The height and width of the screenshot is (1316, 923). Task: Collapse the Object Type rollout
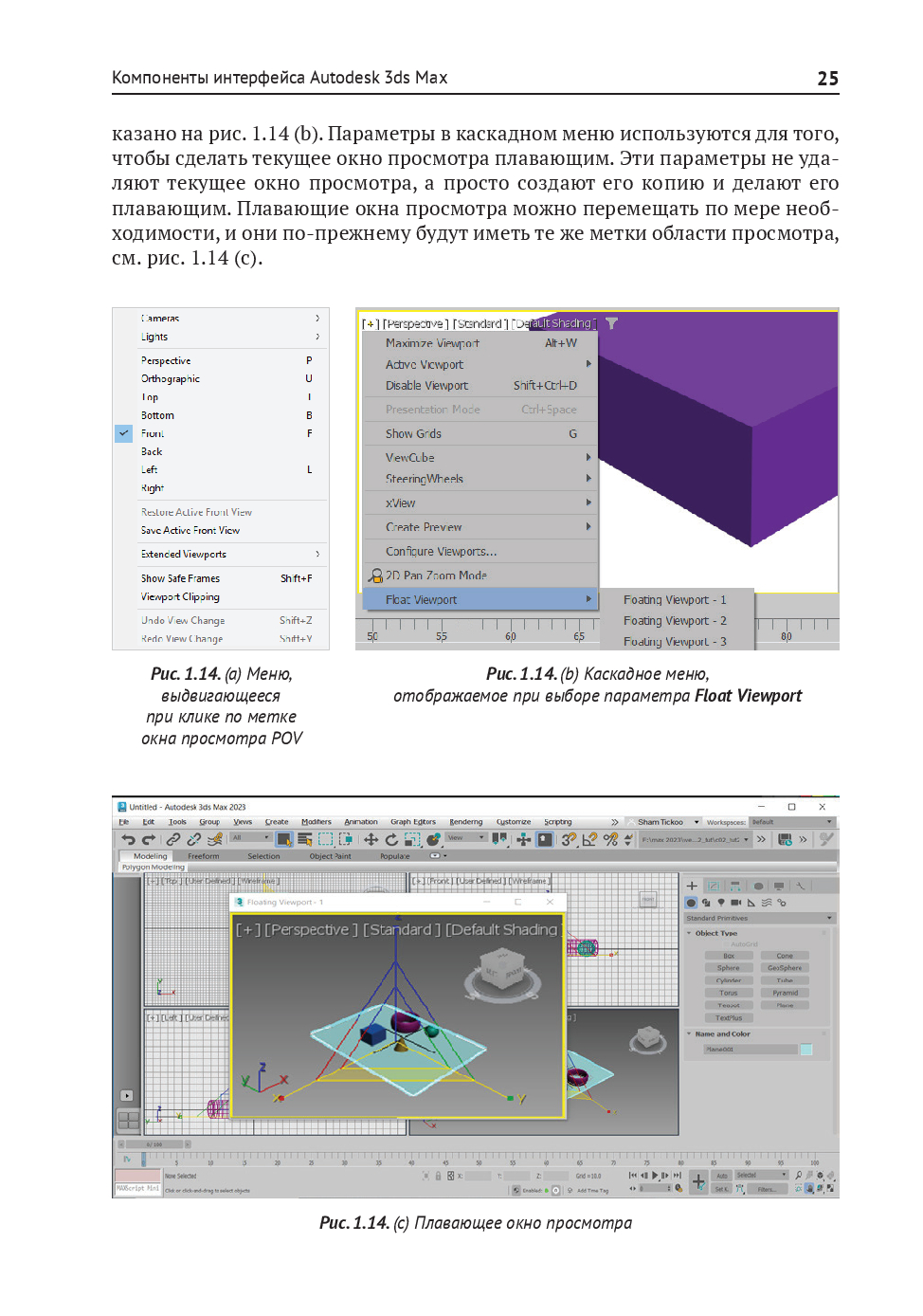point(690,933)
